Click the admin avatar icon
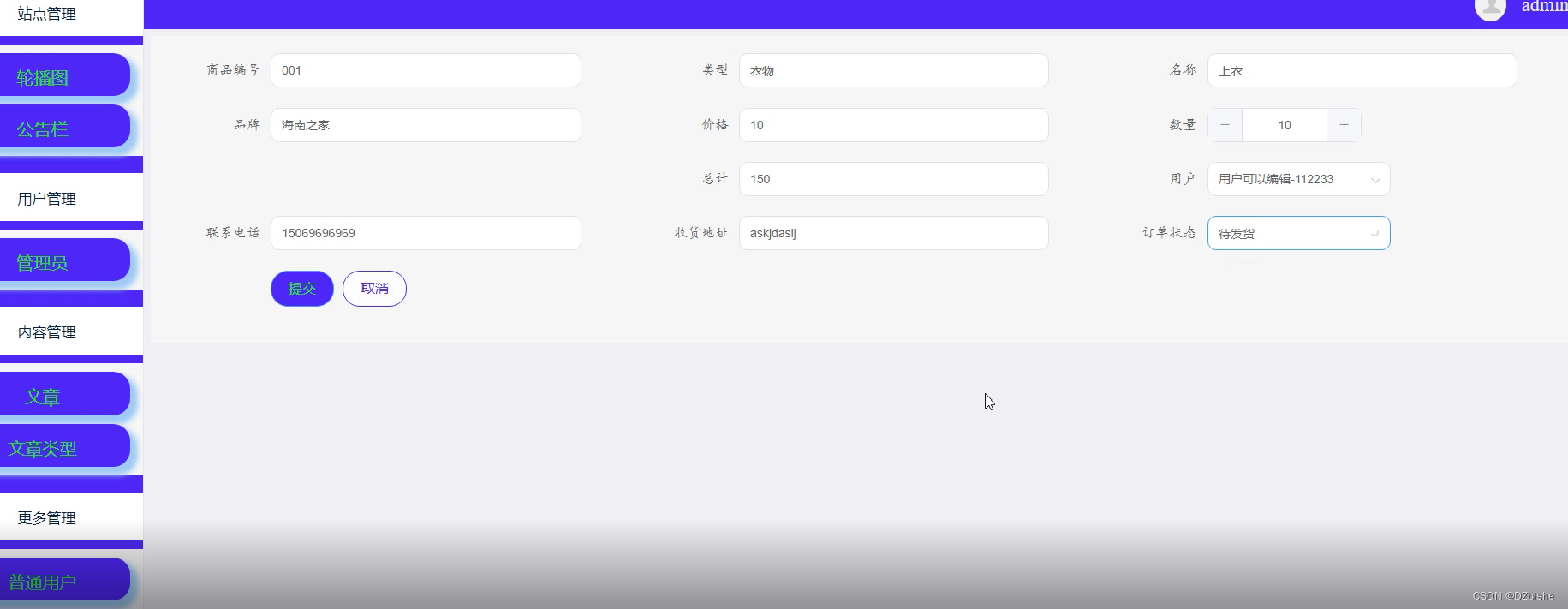The height and width of the screenshot is (609, 1568). pos(1490,8)
